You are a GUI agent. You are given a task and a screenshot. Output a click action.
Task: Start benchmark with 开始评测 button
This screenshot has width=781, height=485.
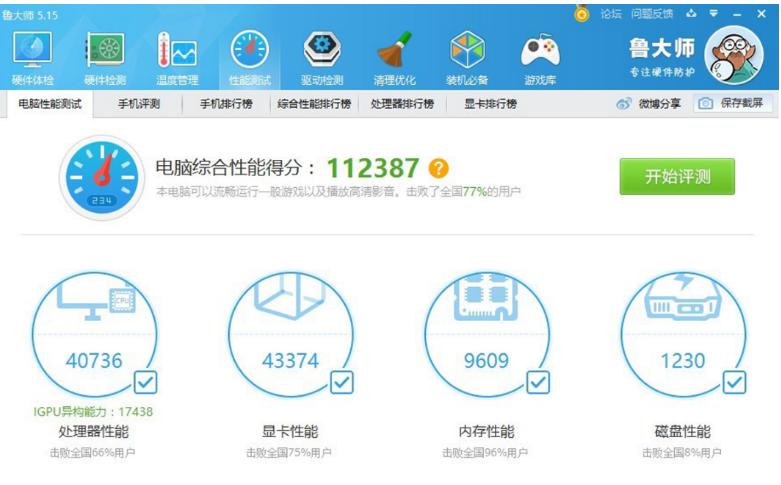coord(677,176)
